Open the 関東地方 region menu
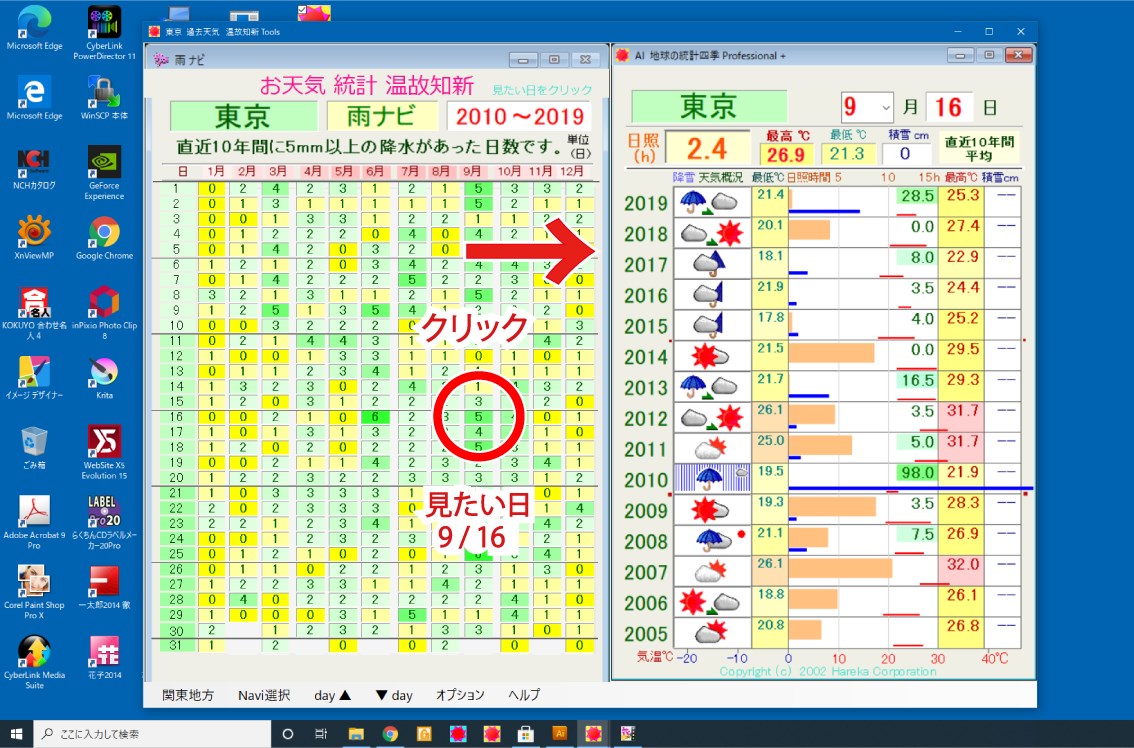The image size is (1134, 748). point(187,695)
